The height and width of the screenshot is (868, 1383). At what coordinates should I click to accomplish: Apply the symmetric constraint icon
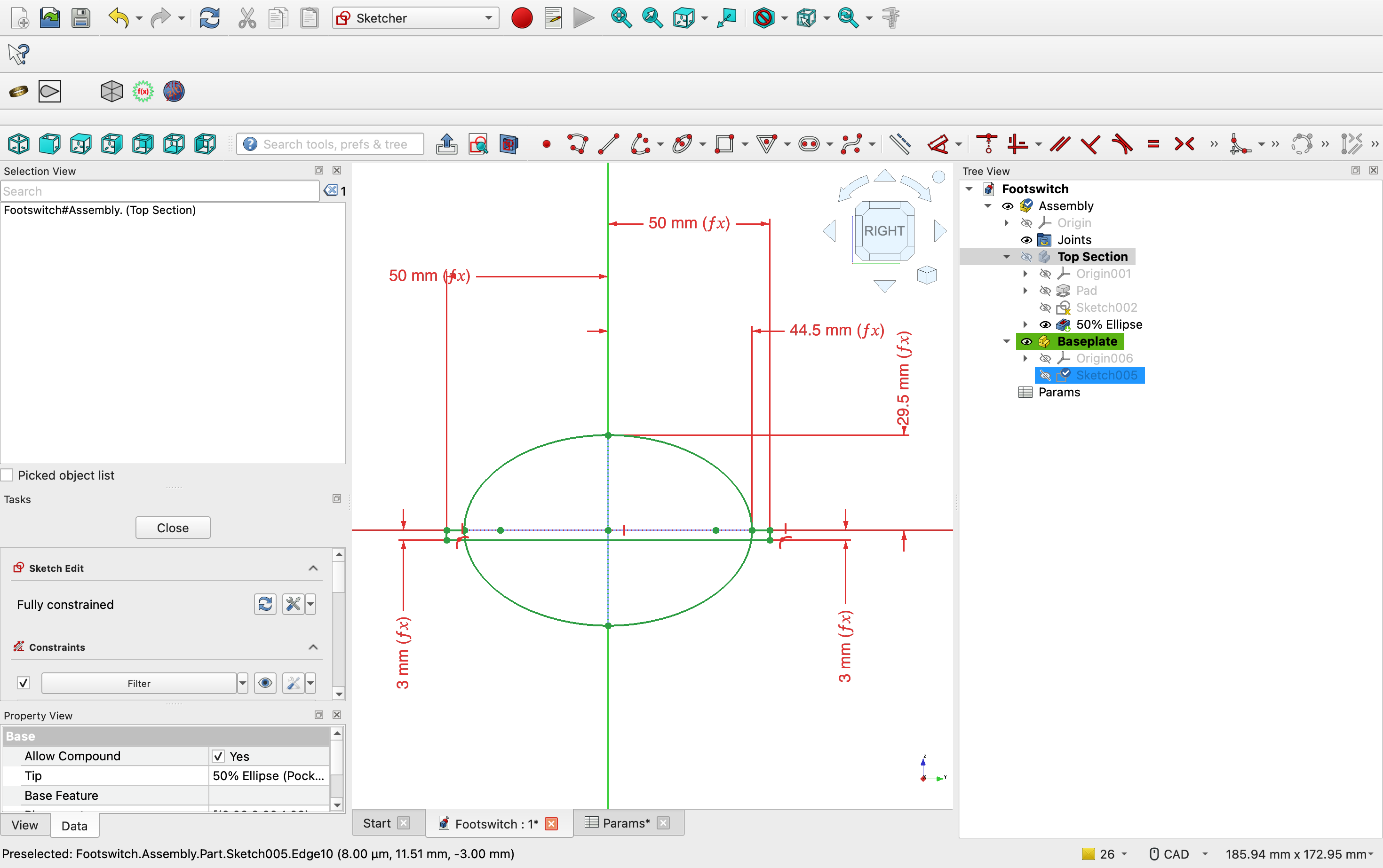click(1184, 143)
